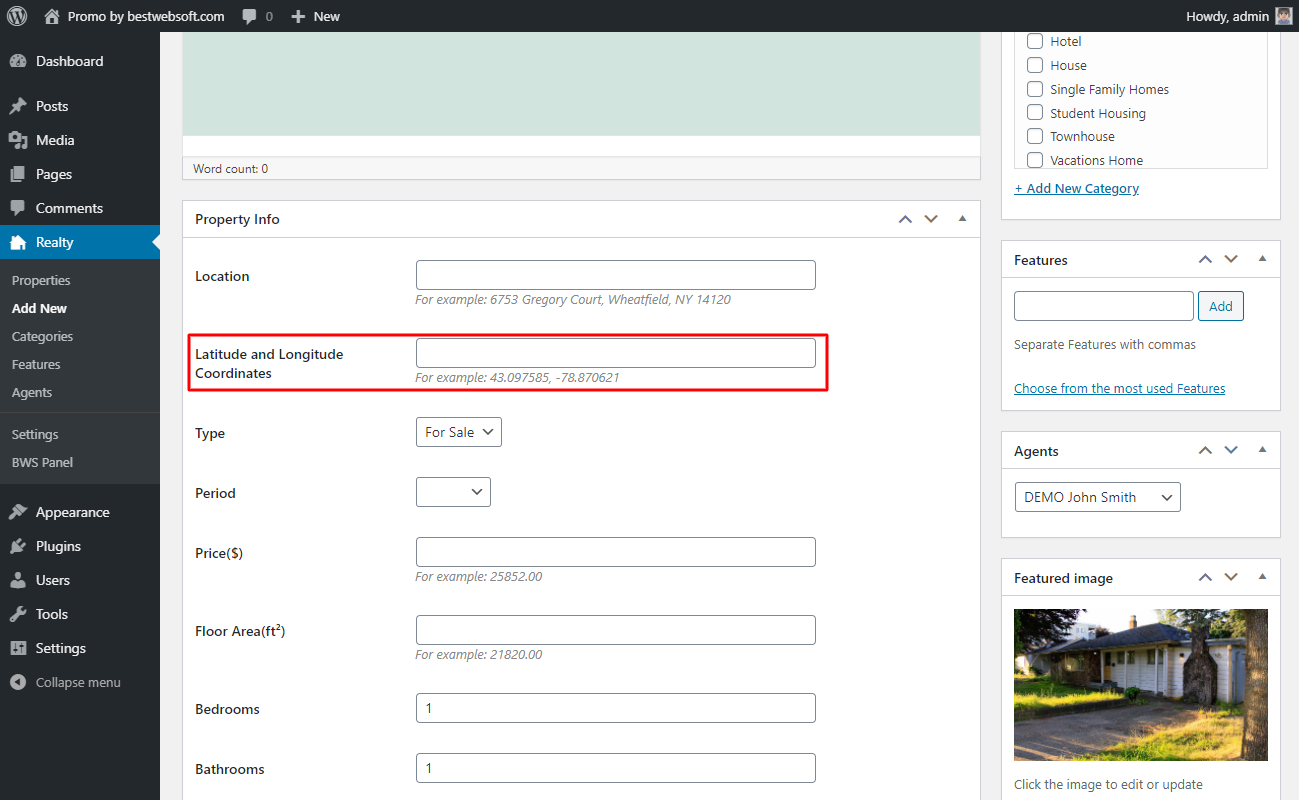Click the Features text input box
This screenshot has height=800, width=1299.
(1104, 306)
